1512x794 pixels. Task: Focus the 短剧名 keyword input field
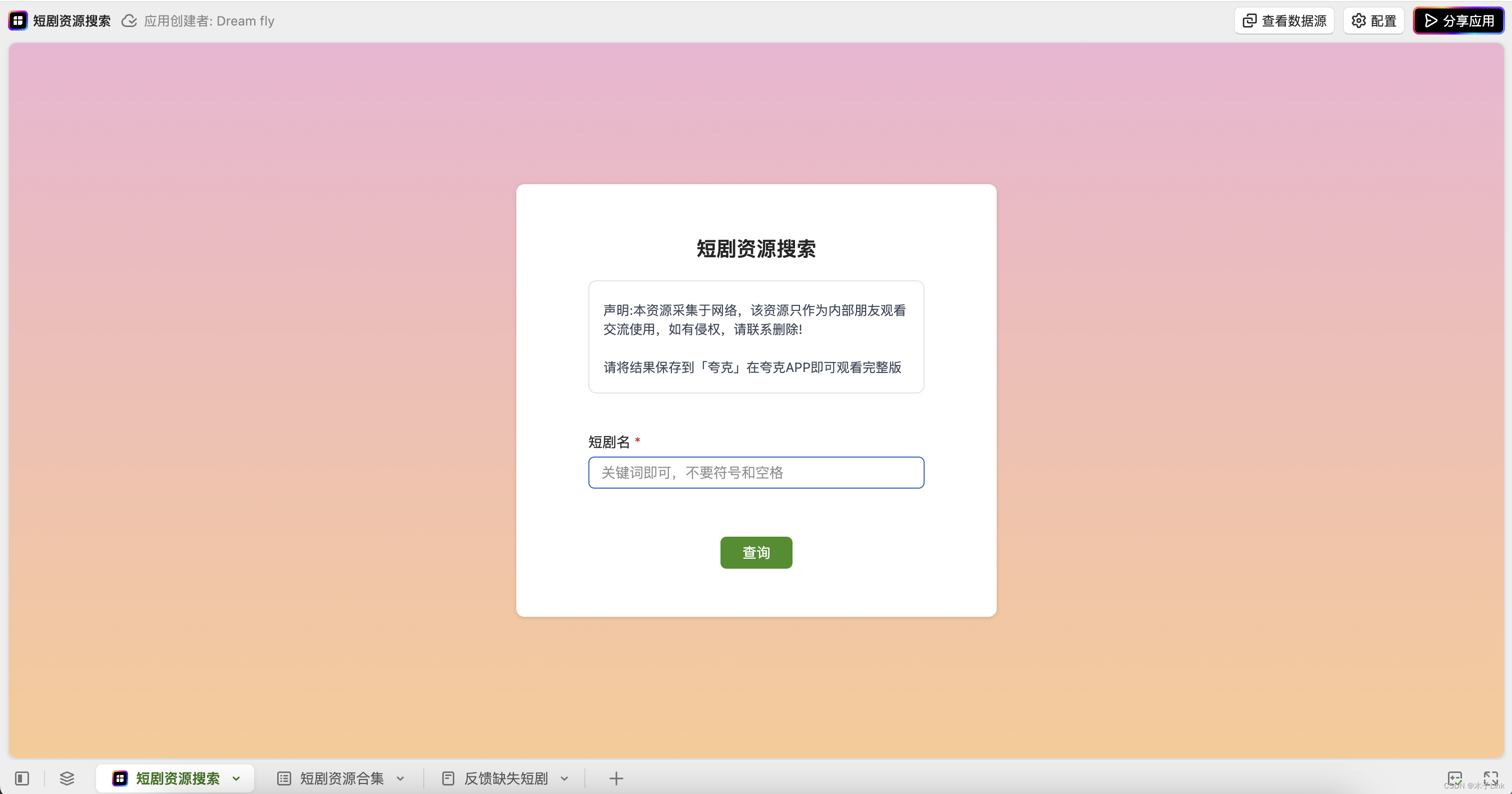(x=756, y=472)
